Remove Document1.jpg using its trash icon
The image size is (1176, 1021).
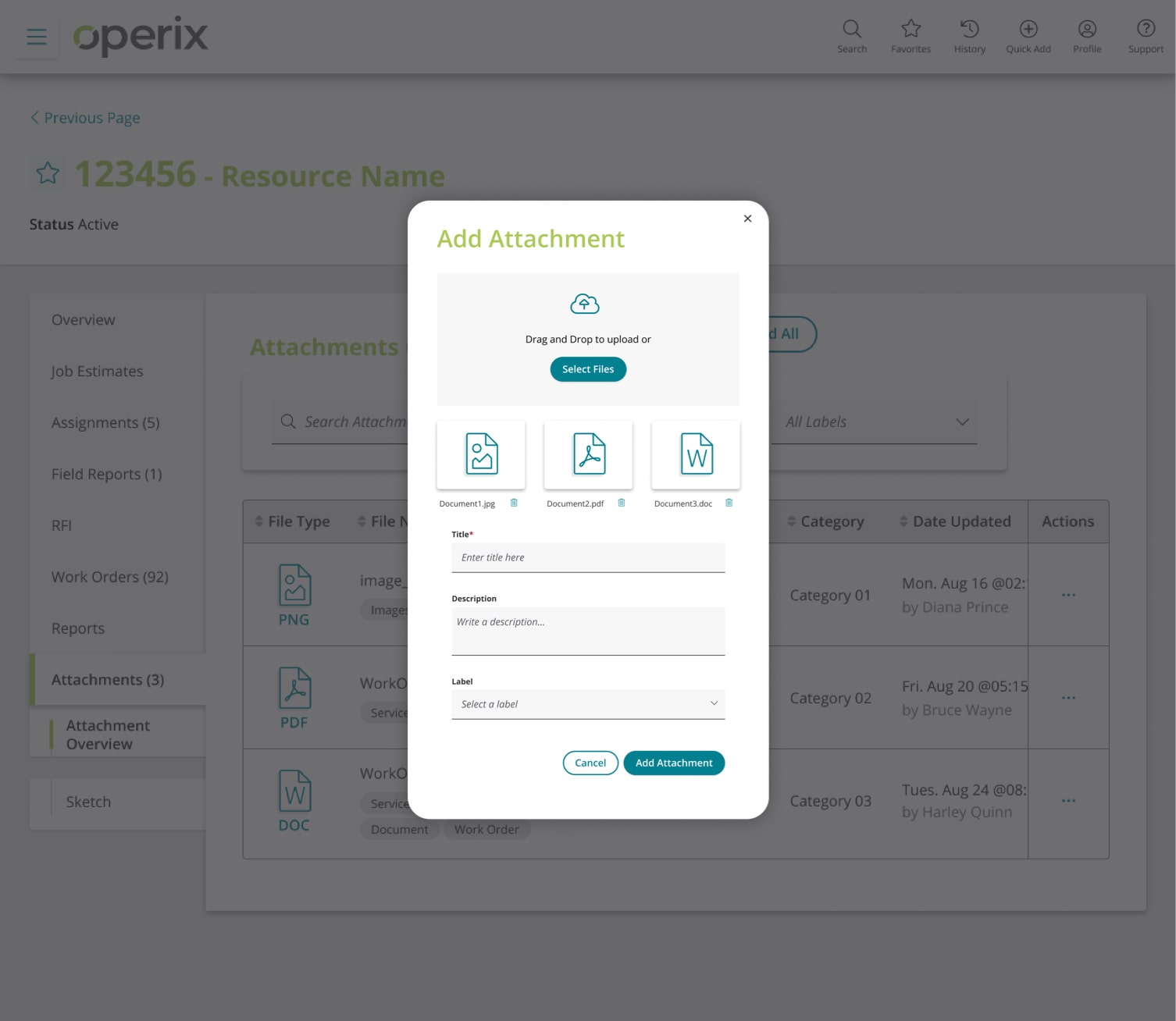coord(513,503)
